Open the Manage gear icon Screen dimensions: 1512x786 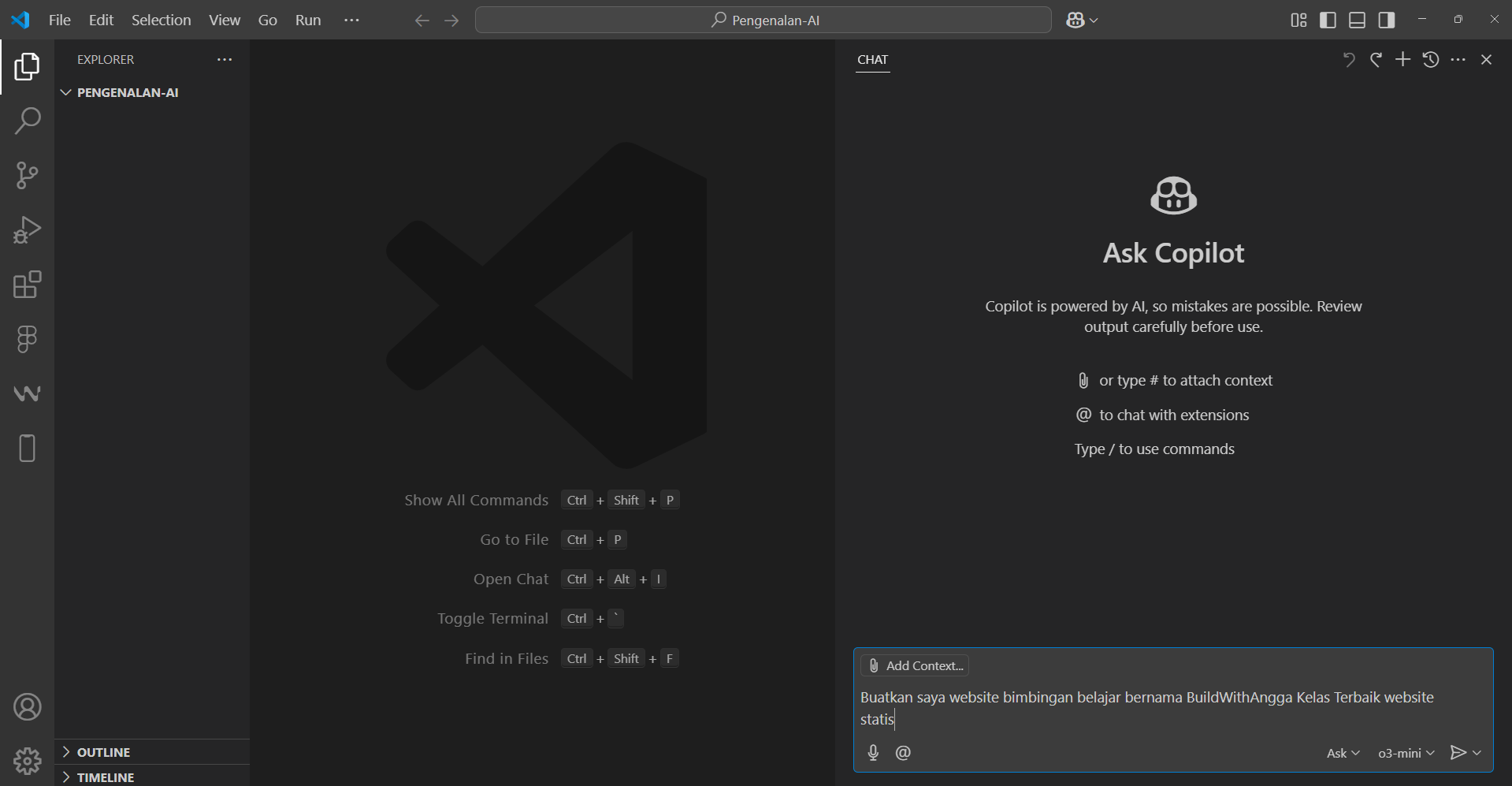point(27,762)
